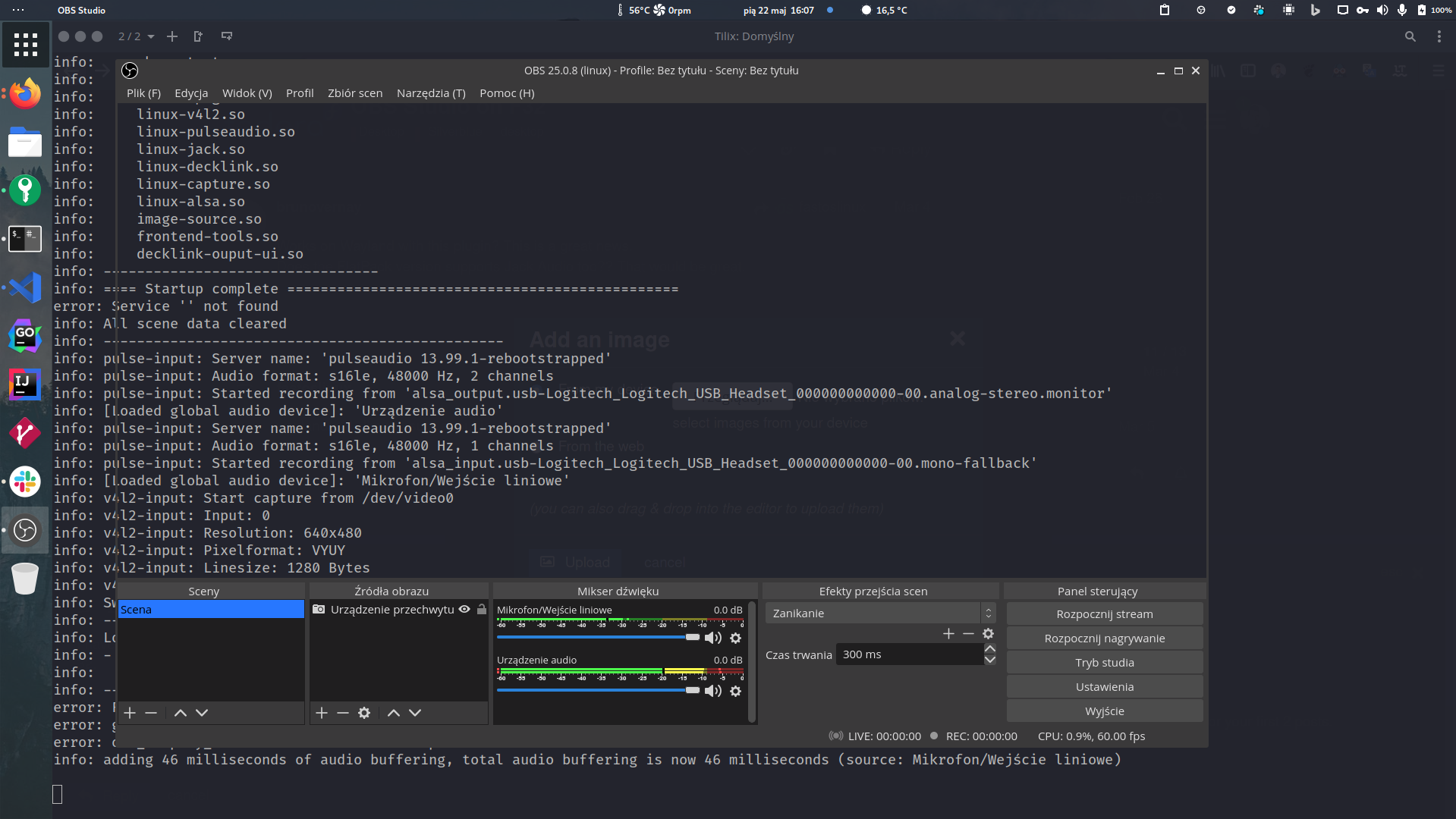
Task: Remove the selected scene with minus icon
Action: point(151,713)
